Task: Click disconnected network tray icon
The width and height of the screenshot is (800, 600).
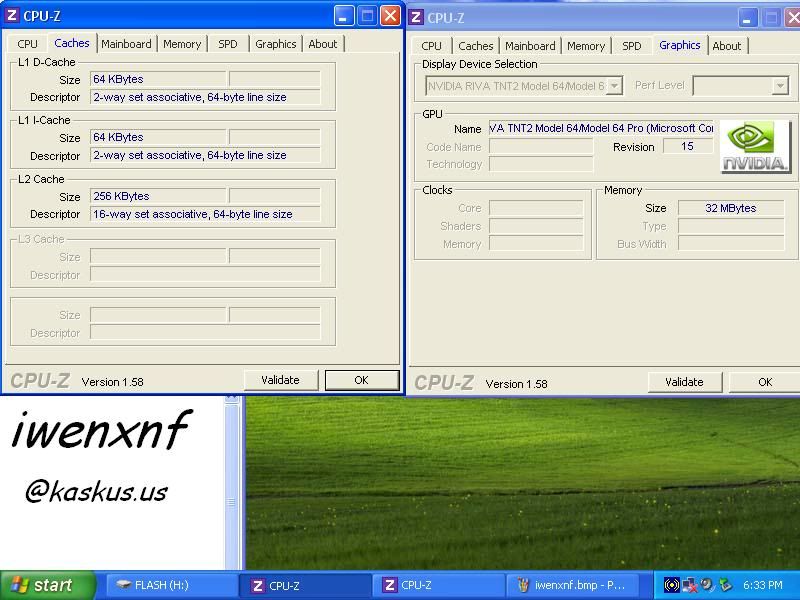Action: (690, 585)
